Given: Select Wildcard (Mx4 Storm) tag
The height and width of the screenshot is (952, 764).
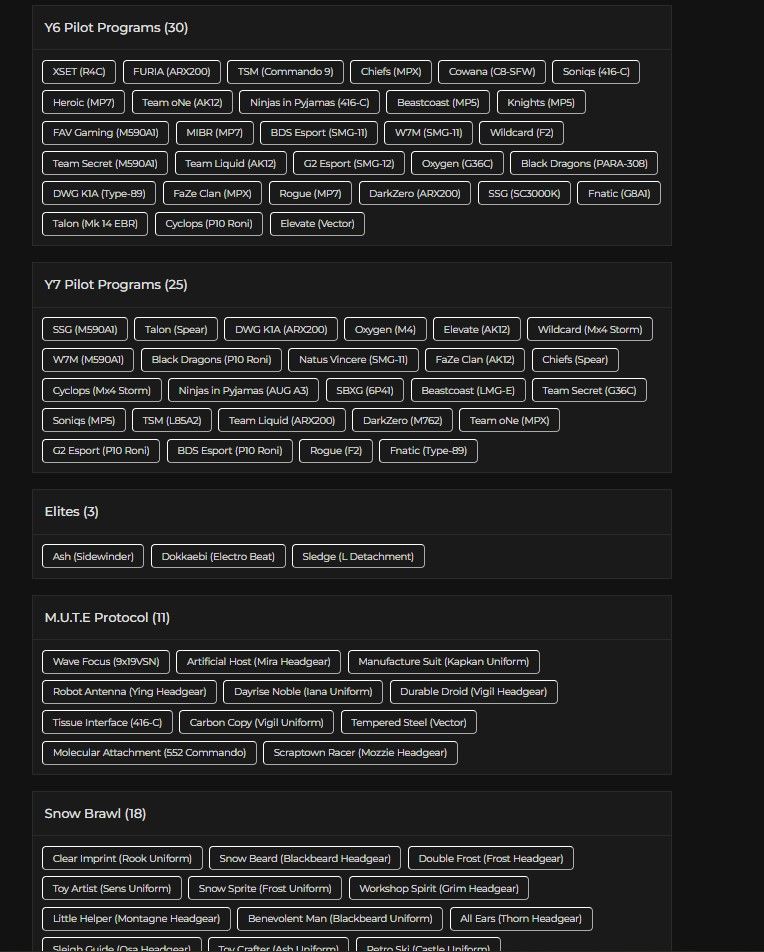Looking at the screenshot, I should click(x=590, y=329).
